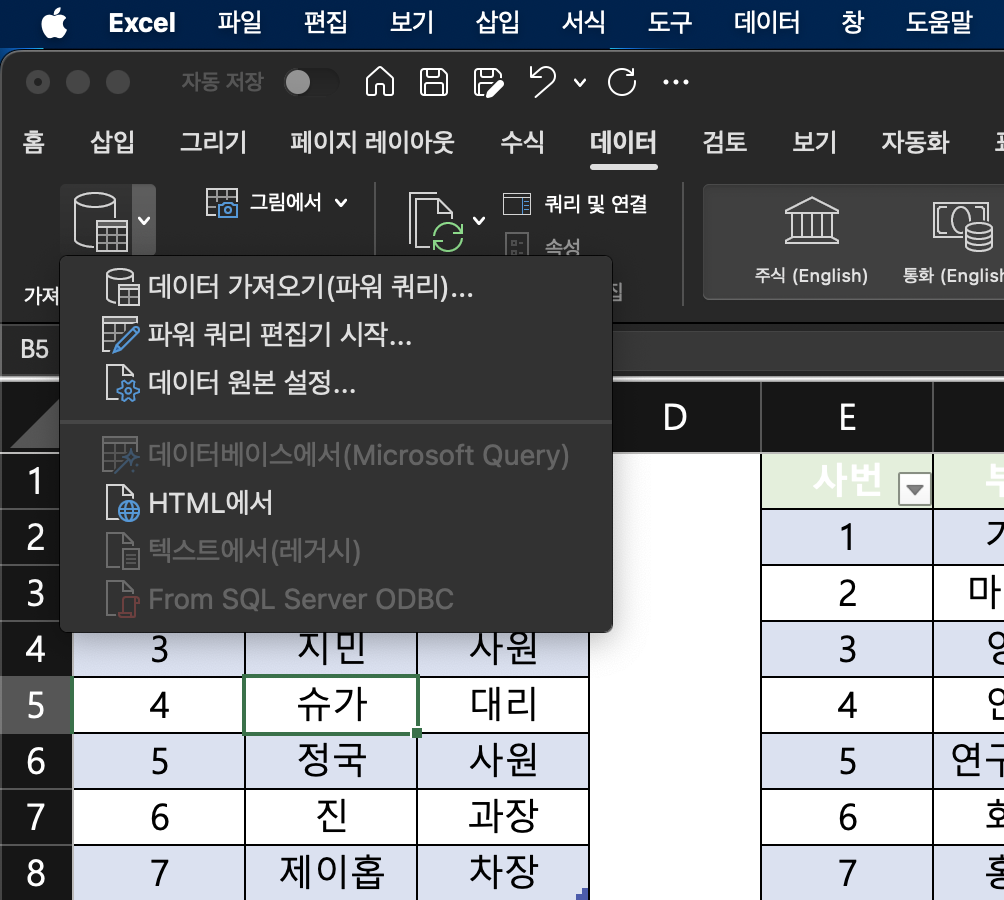Choose 파워 쿼리 편집기 시작... menu item
1004x900 pixels.
[x=336, y=334]
